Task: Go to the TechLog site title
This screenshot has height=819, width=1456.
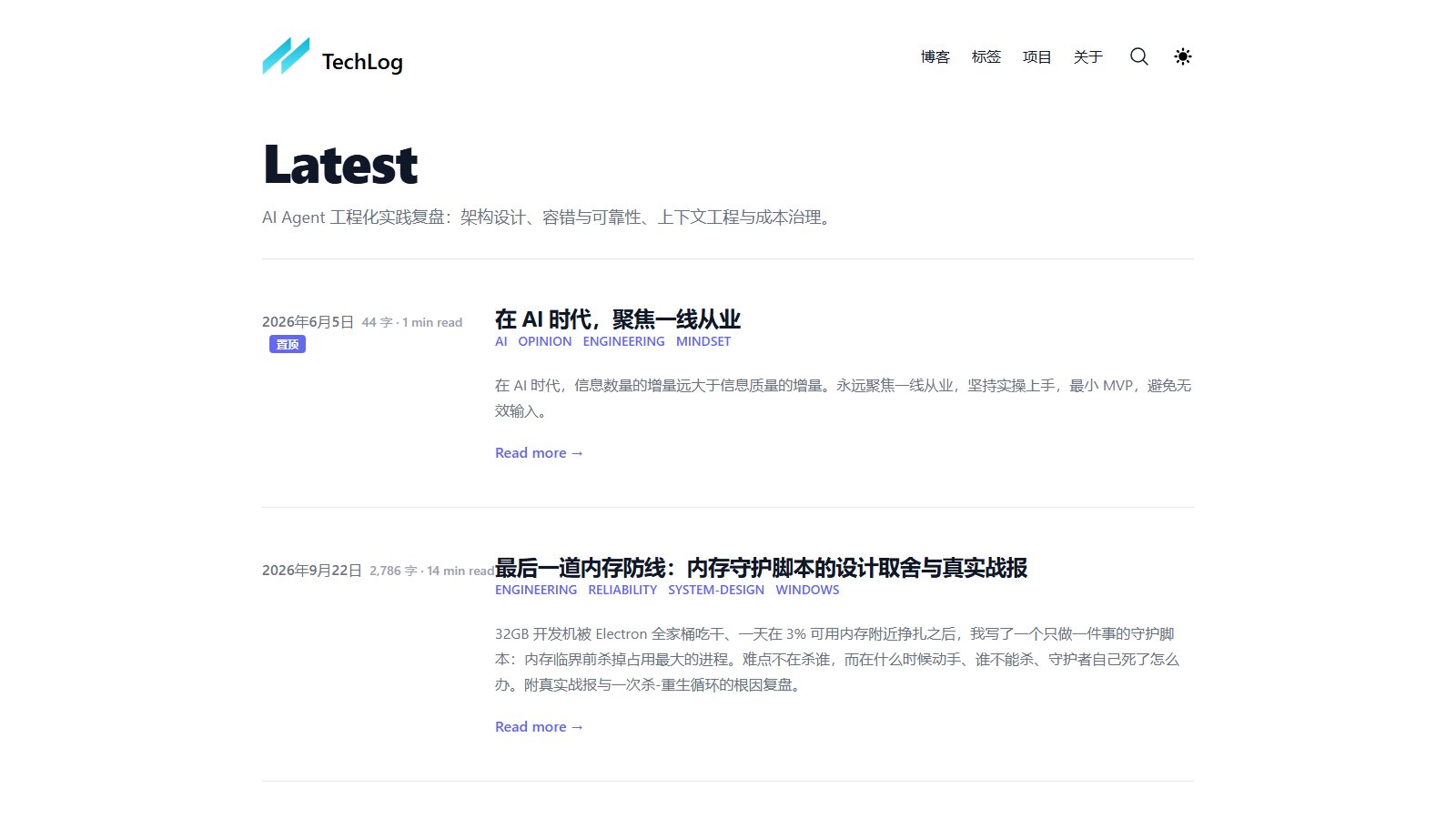Action: click(362, 62)
